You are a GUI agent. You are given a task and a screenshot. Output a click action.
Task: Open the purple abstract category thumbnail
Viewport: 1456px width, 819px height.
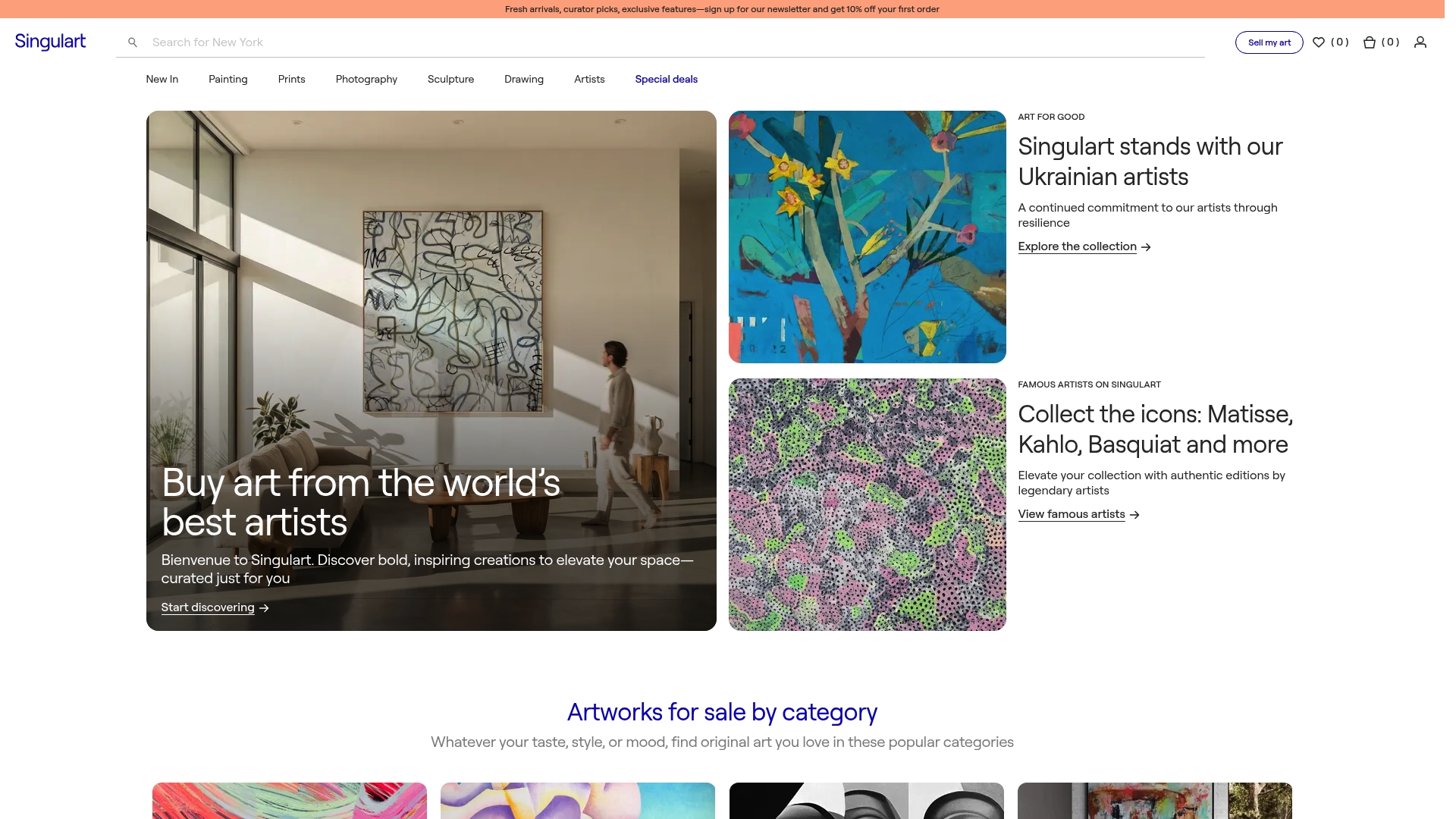tap(578, 801)
